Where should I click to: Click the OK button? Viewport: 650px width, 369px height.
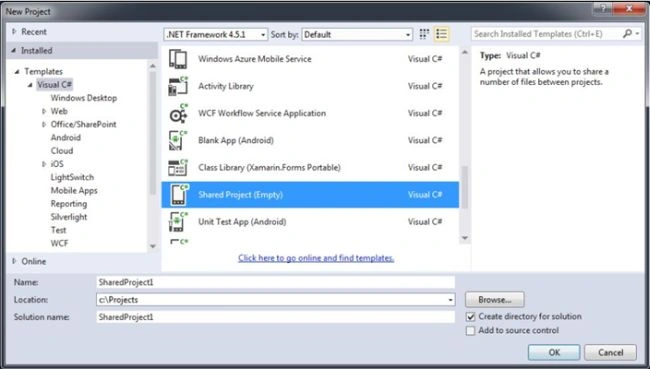click(554, 352)
